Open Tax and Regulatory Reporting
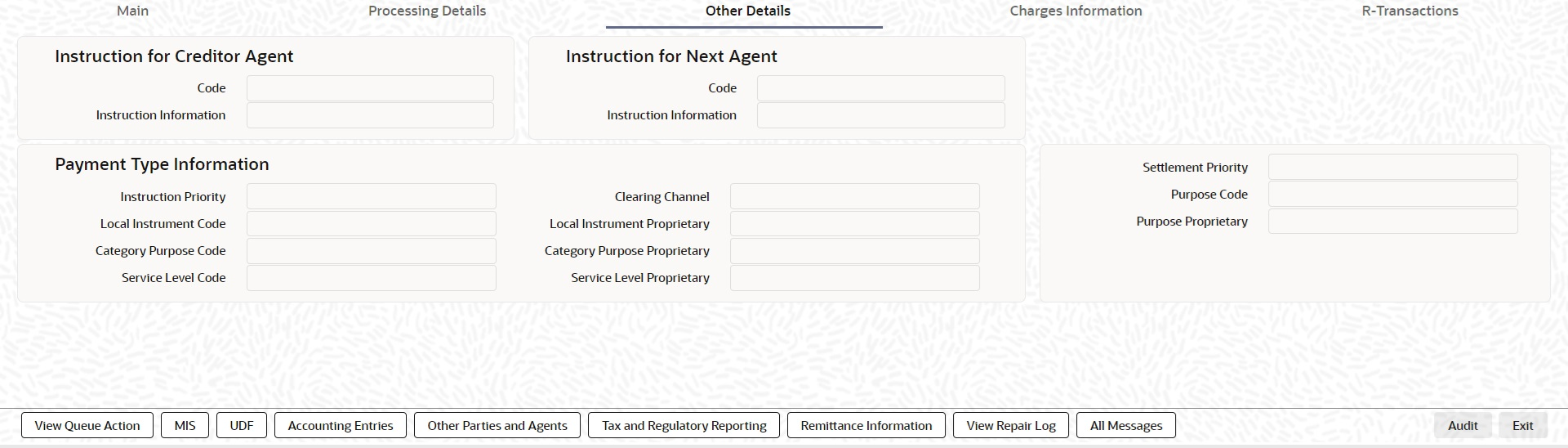Screen dimensions: 1568x448 tap(684, 425)
